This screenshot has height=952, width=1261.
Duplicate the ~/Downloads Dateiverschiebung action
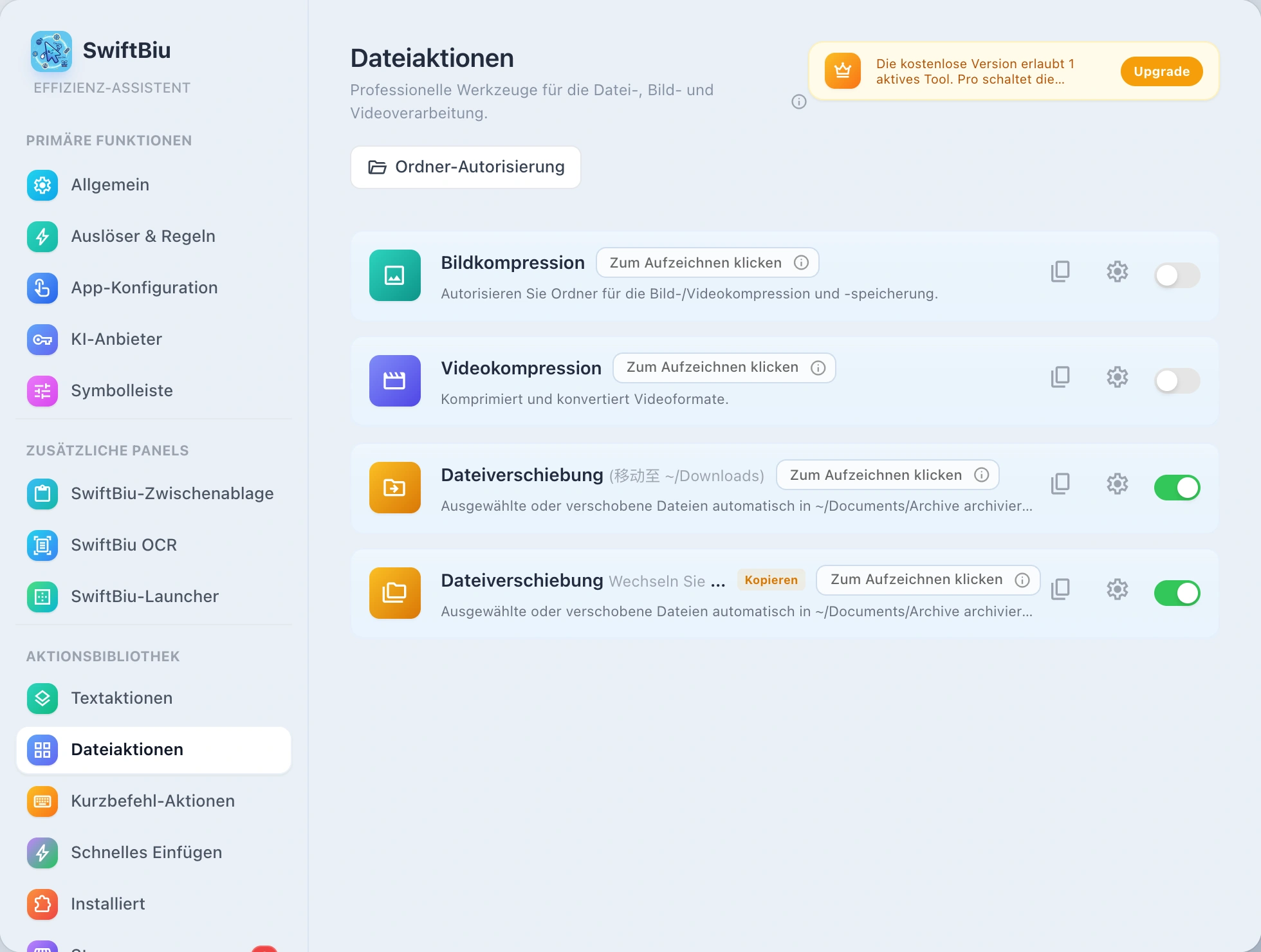click(x=1060, y=484)
